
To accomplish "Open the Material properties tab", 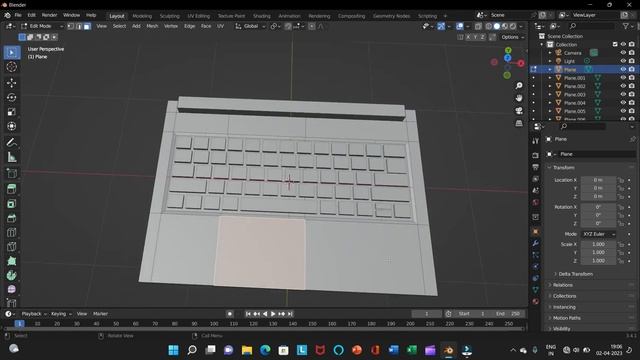I will 536,302.
